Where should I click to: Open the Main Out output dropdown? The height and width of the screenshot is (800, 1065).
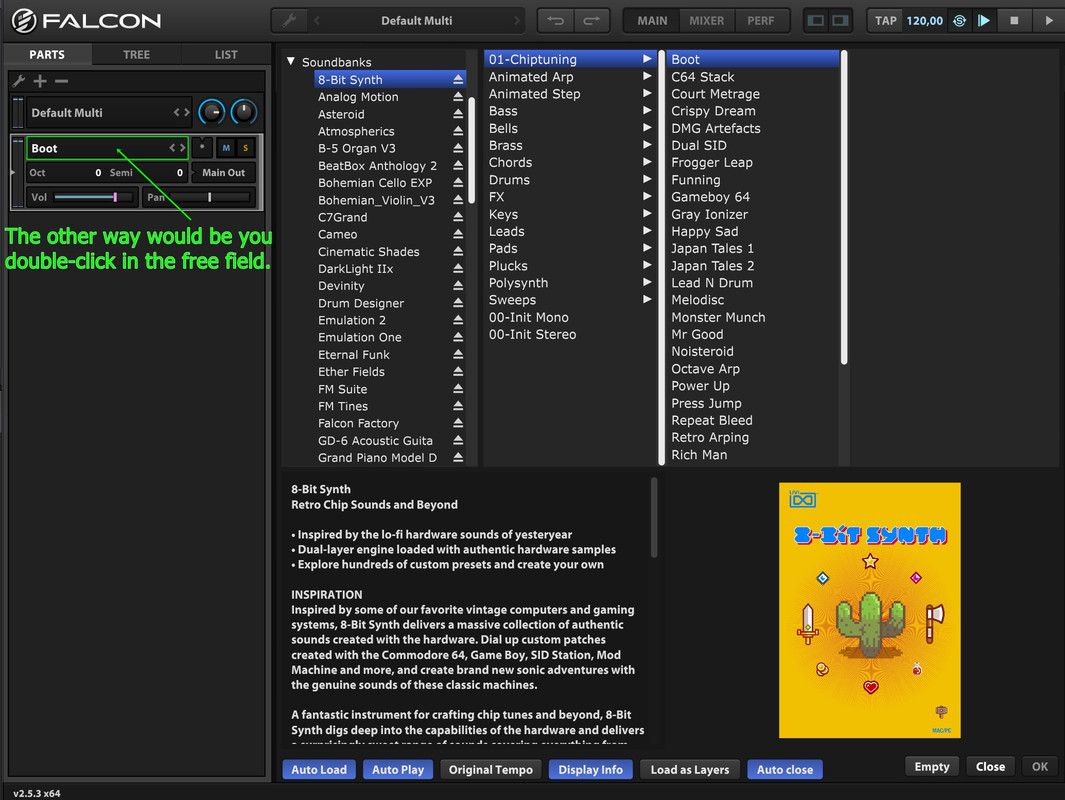pyautogui.click(x=223, y=172)
